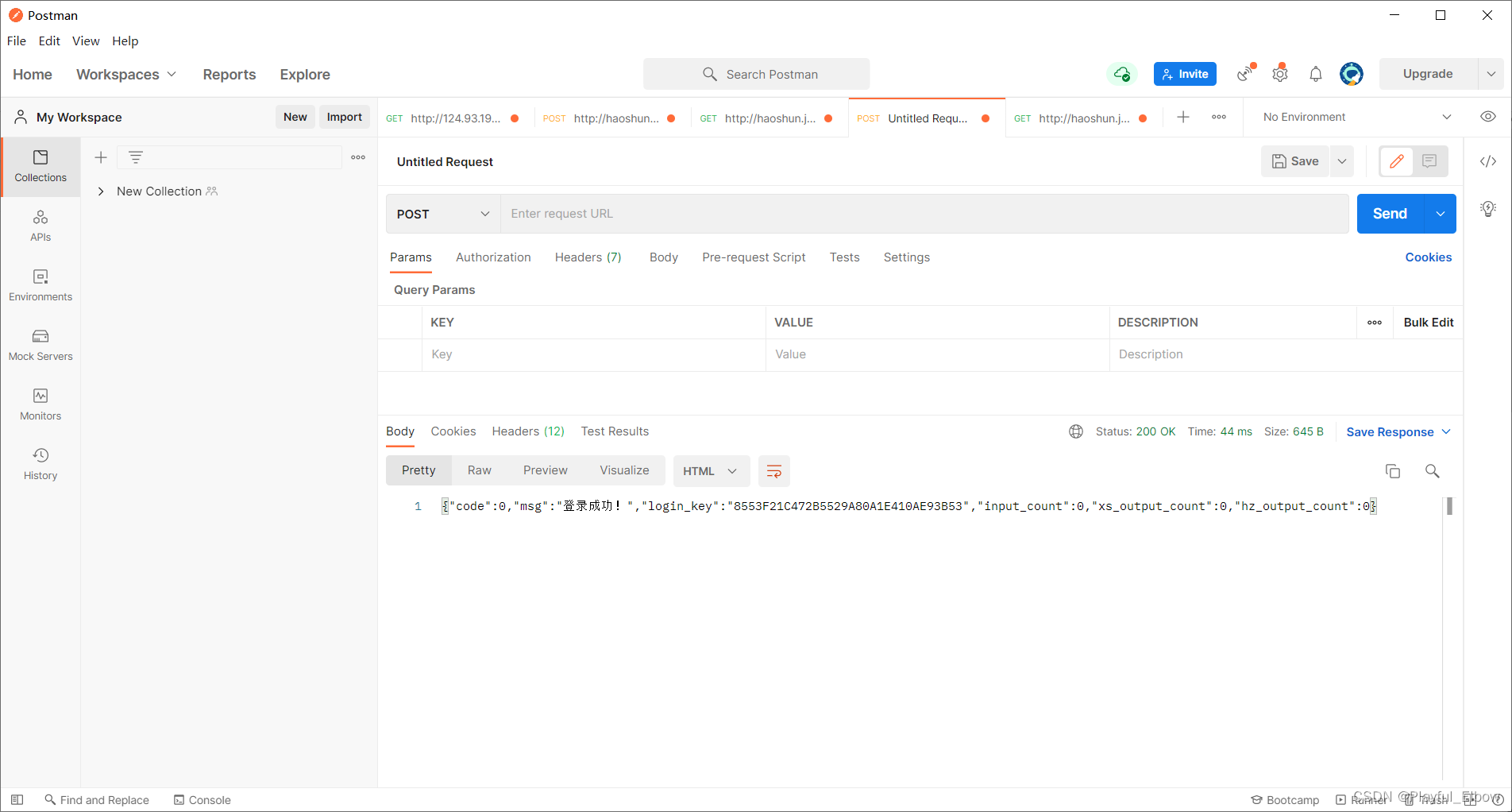The image size is (1512, 812).
Task: Open the Monitors sidebar panel
Action: click(40, 405)
